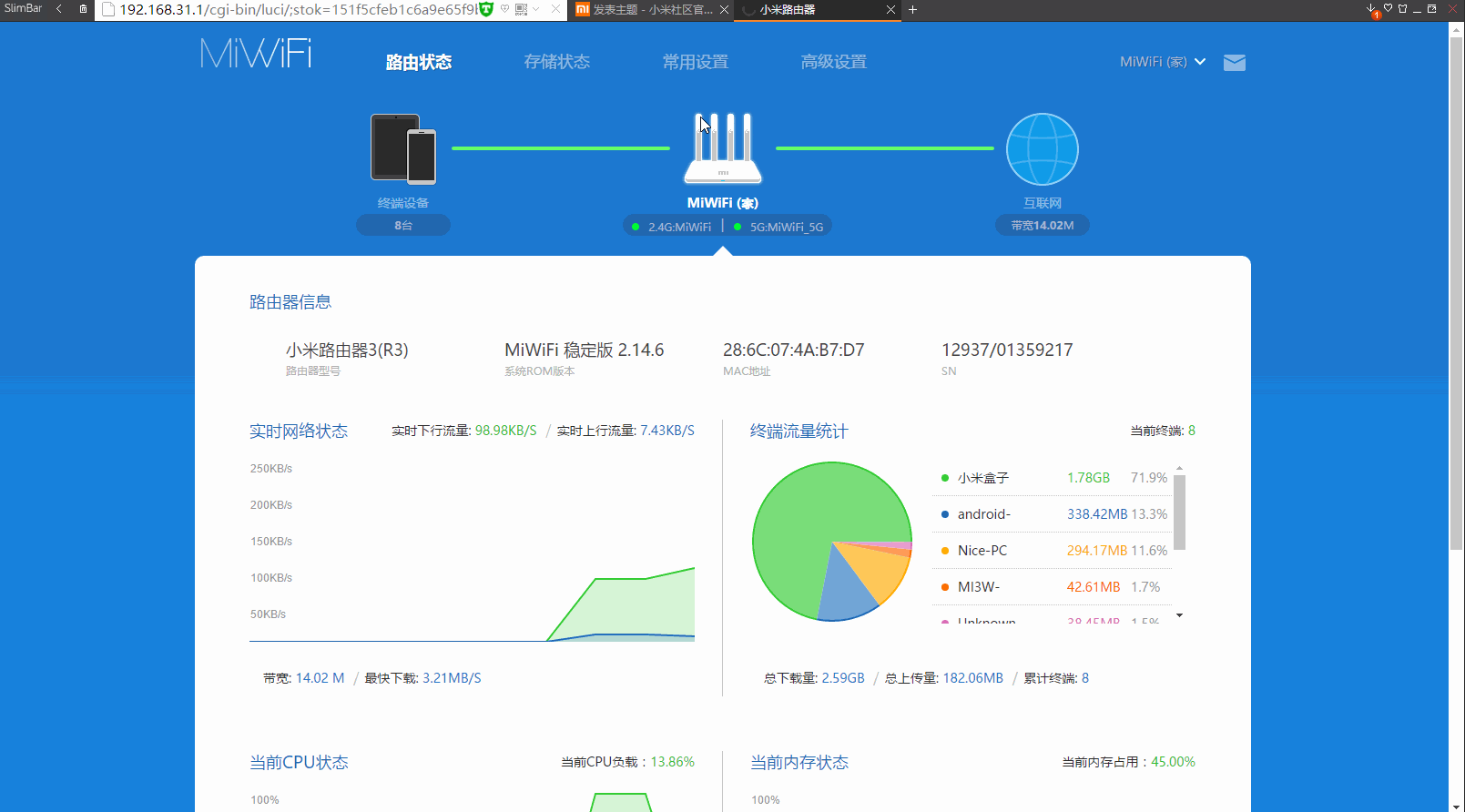This screenshot has height=812, width=1465.
Task: Click the shirt skin icon
Action: [x=1403, y=8]
